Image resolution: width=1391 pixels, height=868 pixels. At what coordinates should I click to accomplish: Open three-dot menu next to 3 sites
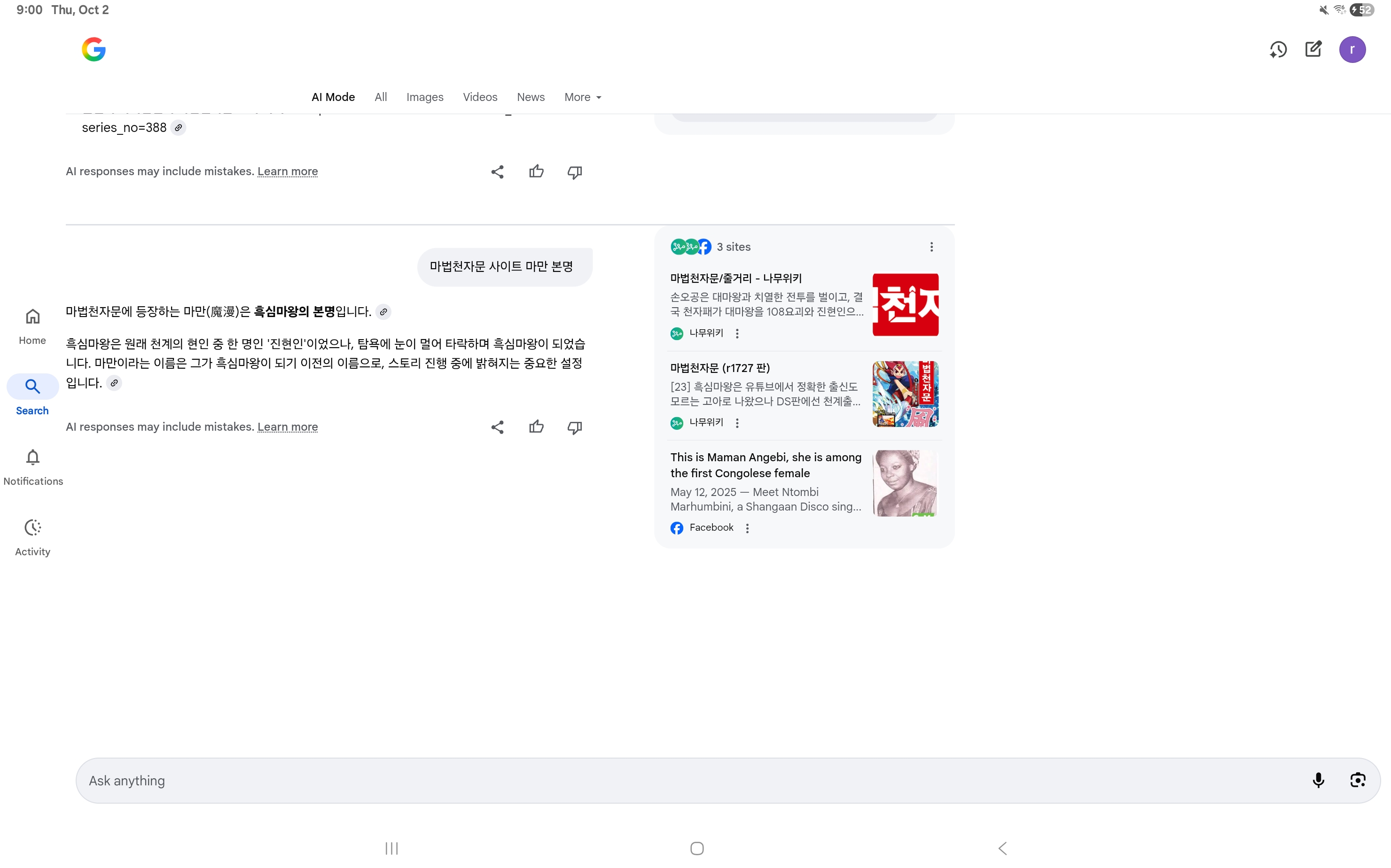[931, 247]
